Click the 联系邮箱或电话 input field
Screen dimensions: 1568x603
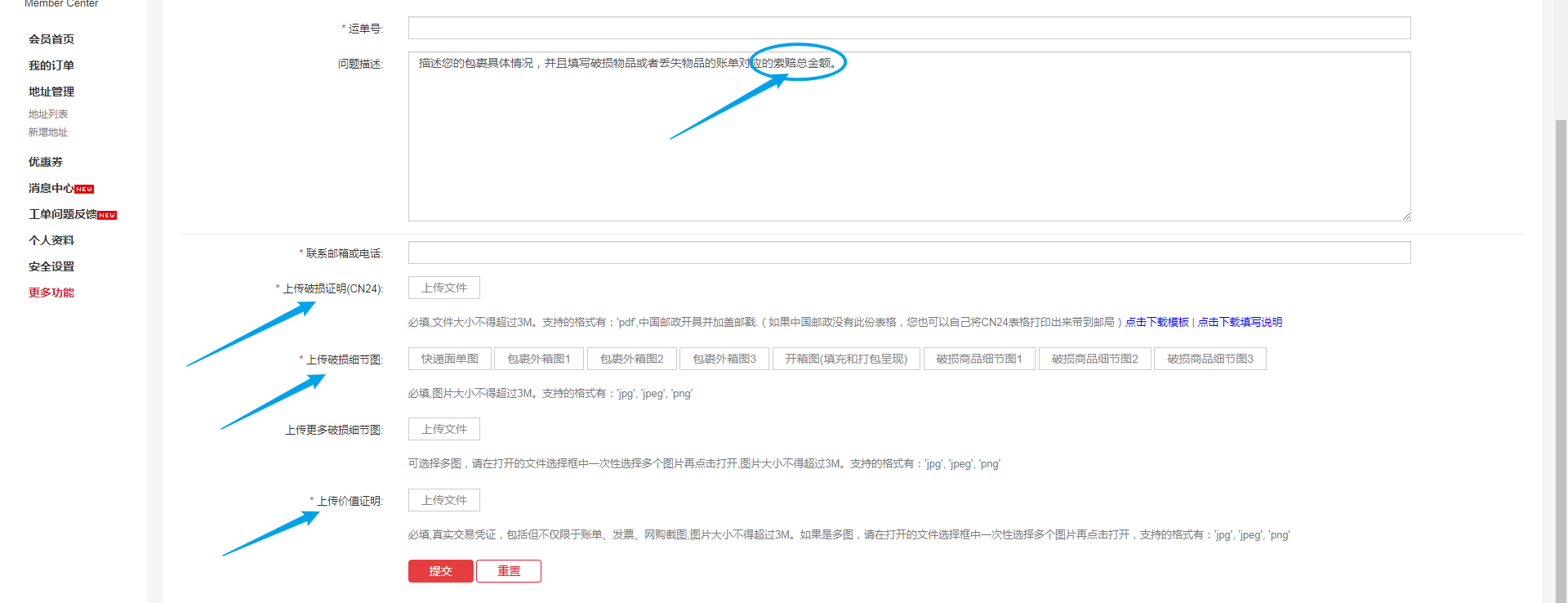point(909,252)
